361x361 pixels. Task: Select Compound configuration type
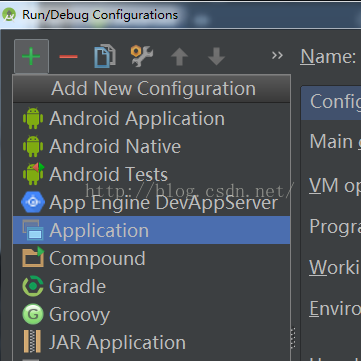[x=151, y=258]
